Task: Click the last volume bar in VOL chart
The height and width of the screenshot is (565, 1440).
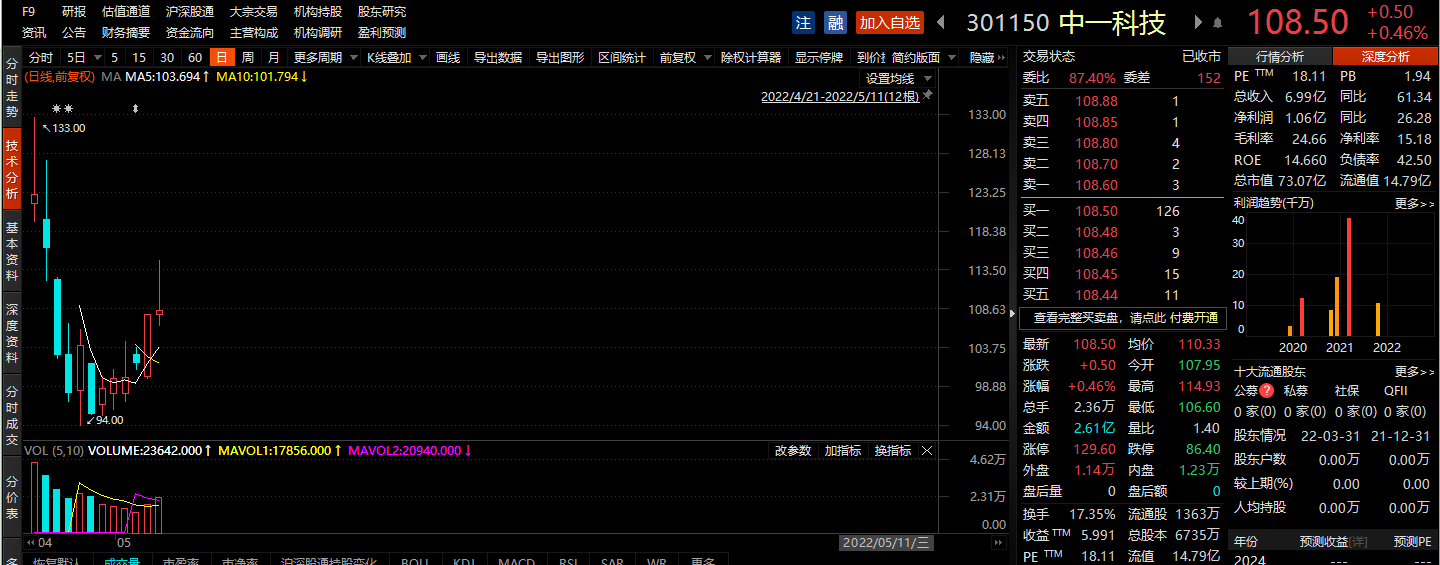Action: point(158,515)
